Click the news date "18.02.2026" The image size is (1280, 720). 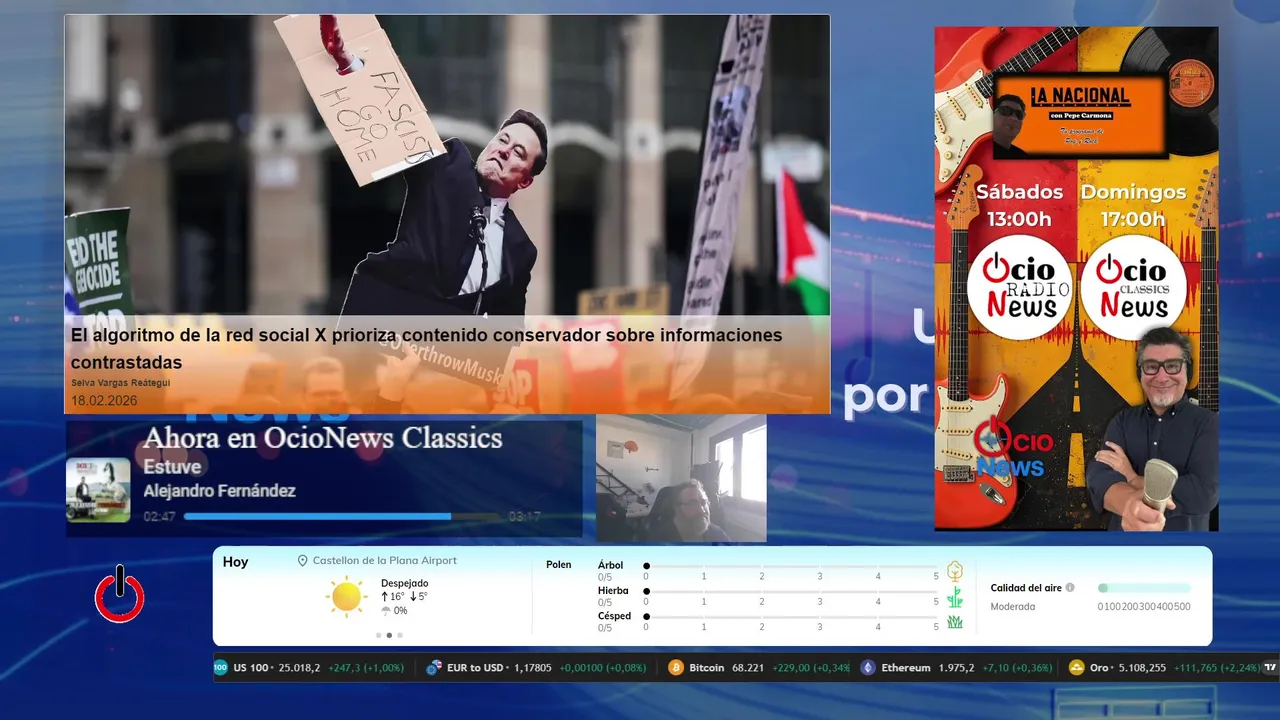(104, 401)
